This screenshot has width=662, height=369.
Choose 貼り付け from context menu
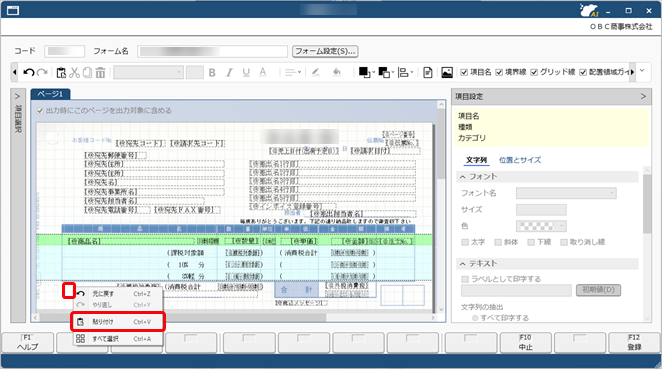coord(118,322)
